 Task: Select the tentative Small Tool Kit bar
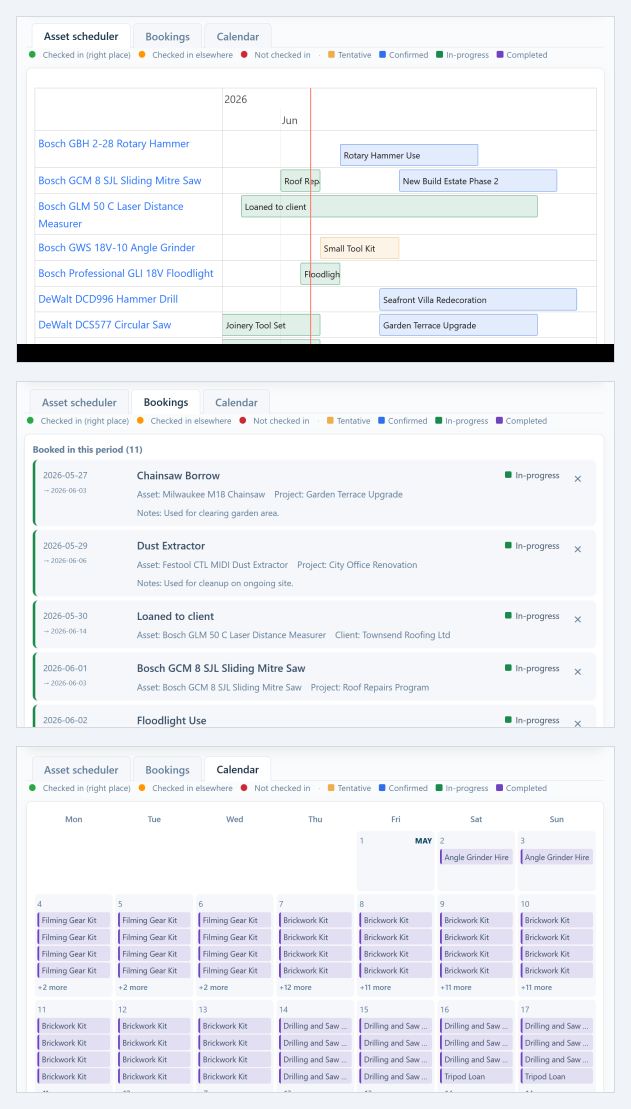tap(359, 248)
